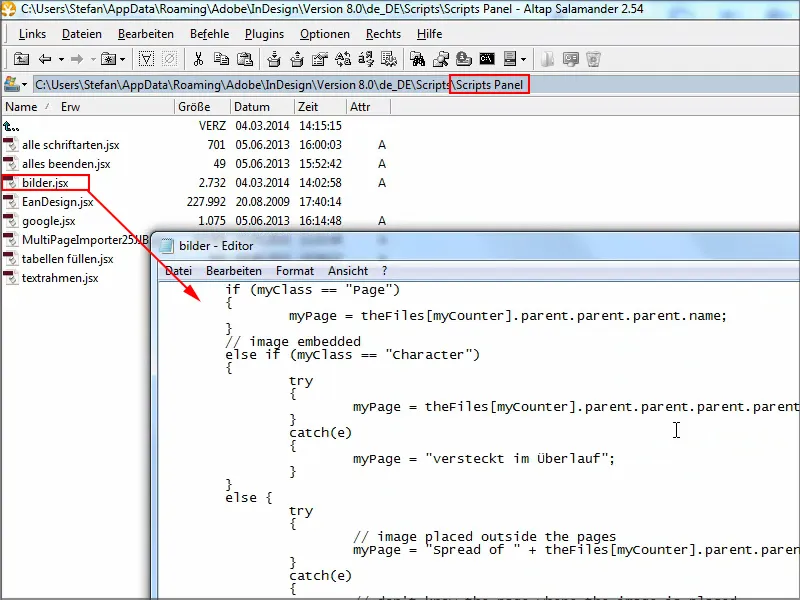Select textrahmen.jsx file
This screenshot has width=800, height=600.
(x=60, y=278)
